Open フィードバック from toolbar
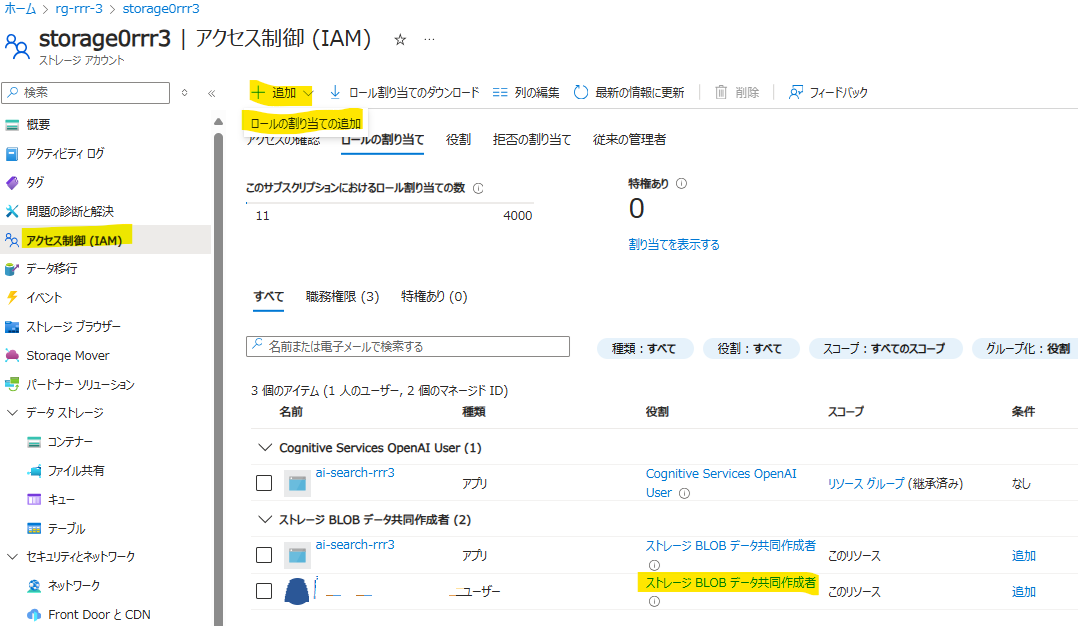 pos(828,92)
